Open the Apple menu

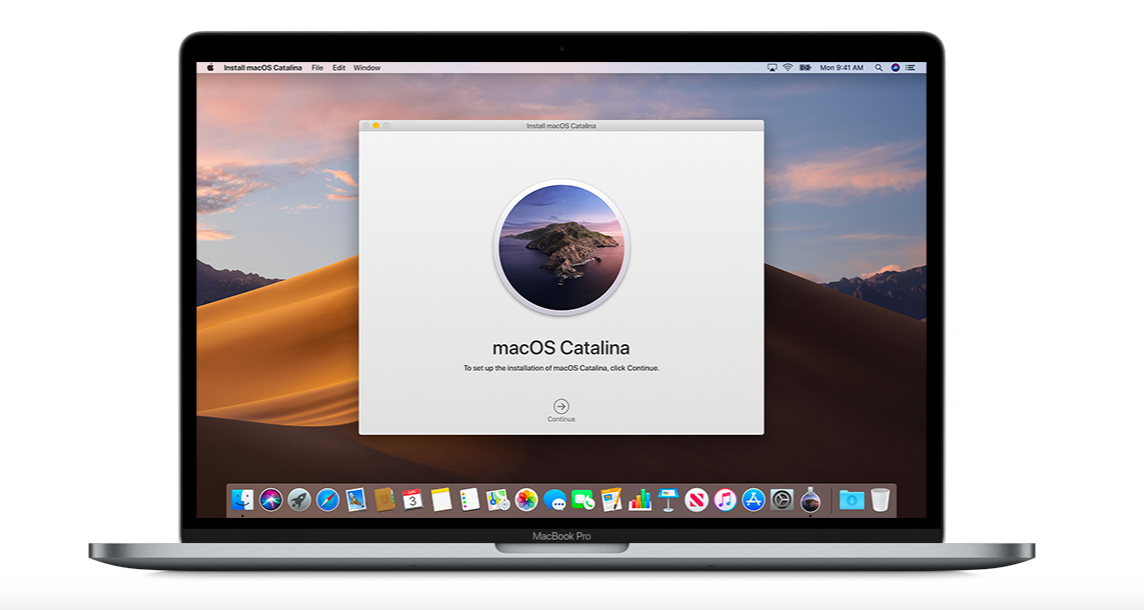point(210,68)
